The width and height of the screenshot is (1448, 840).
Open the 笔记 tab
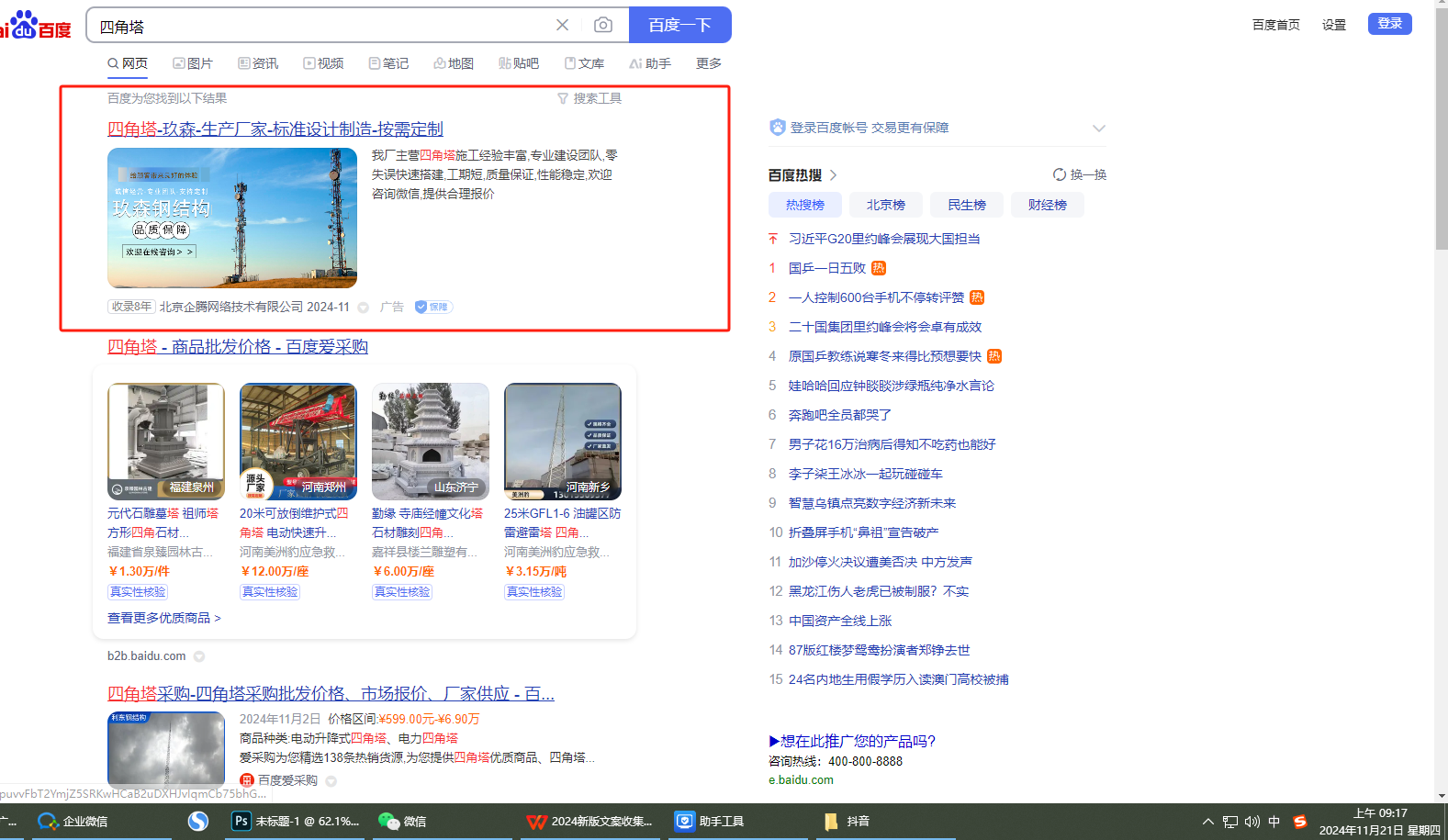pyautogui.click(x=388, y=63)
